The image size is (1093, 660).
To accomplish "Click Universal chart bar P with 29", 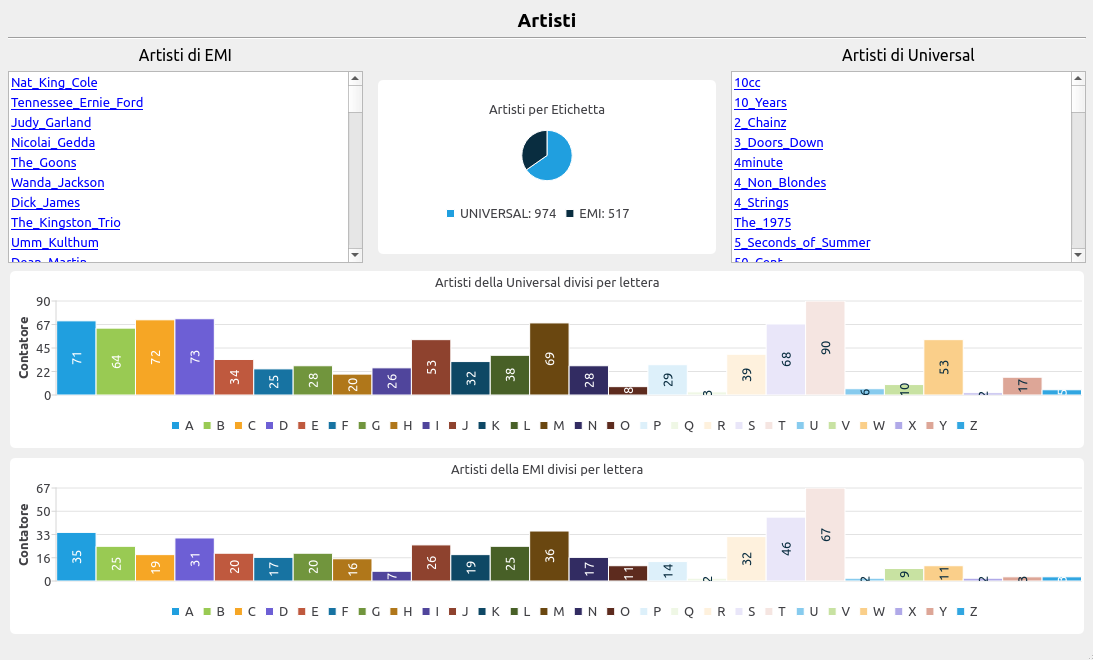I will pos(668,380).
